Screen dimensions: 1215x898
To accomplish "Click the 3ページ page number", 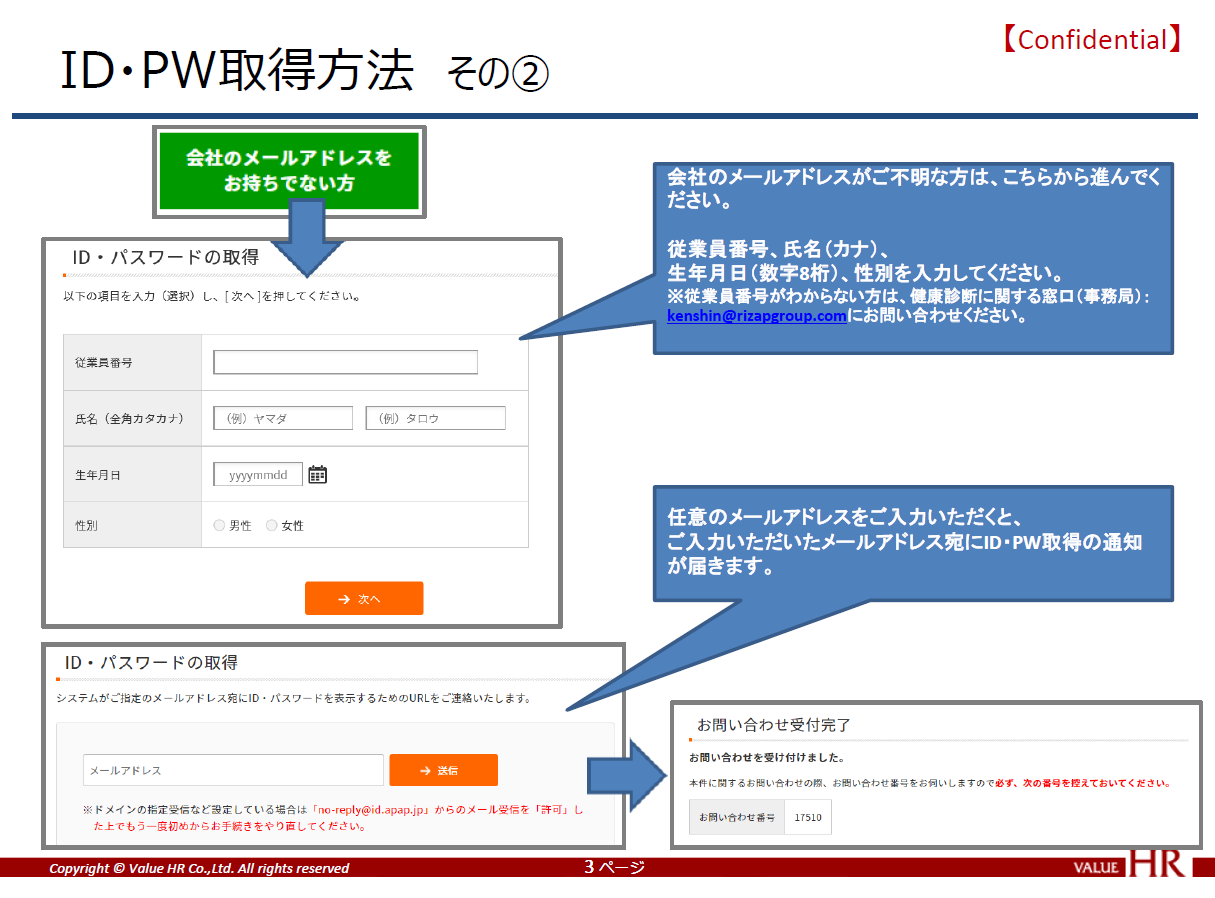I will point(614,867).
